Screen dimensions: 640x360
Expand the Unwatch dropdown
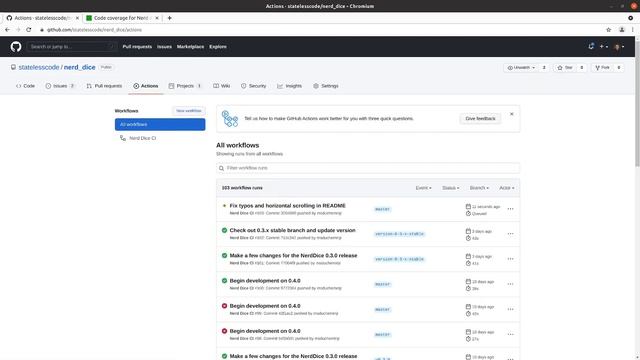[521, 68]
